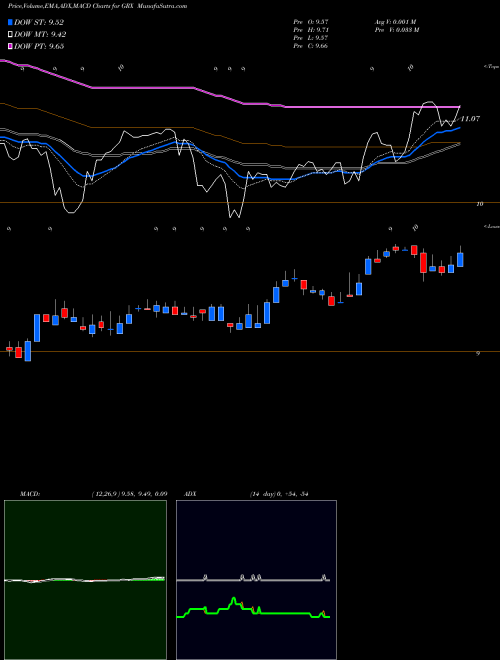Click the 'Pre H: 9.71' high value

311,30
